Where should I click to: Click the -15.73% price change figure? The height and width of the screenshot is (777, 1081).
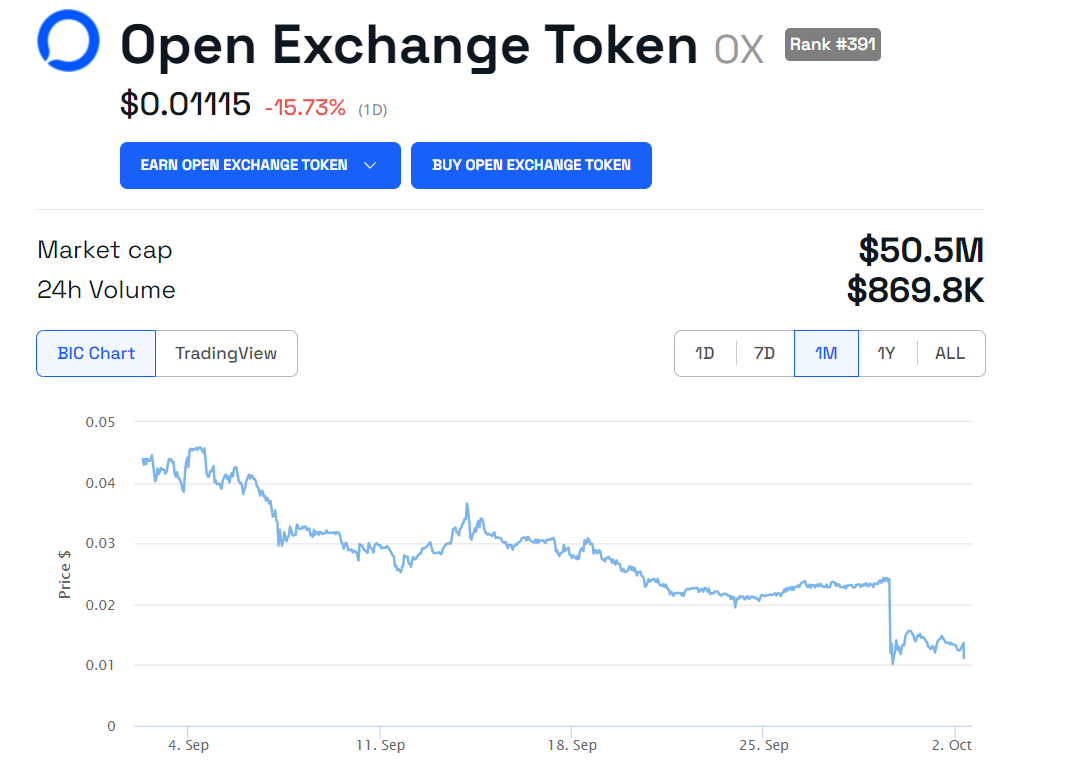(x=305, y=108)
